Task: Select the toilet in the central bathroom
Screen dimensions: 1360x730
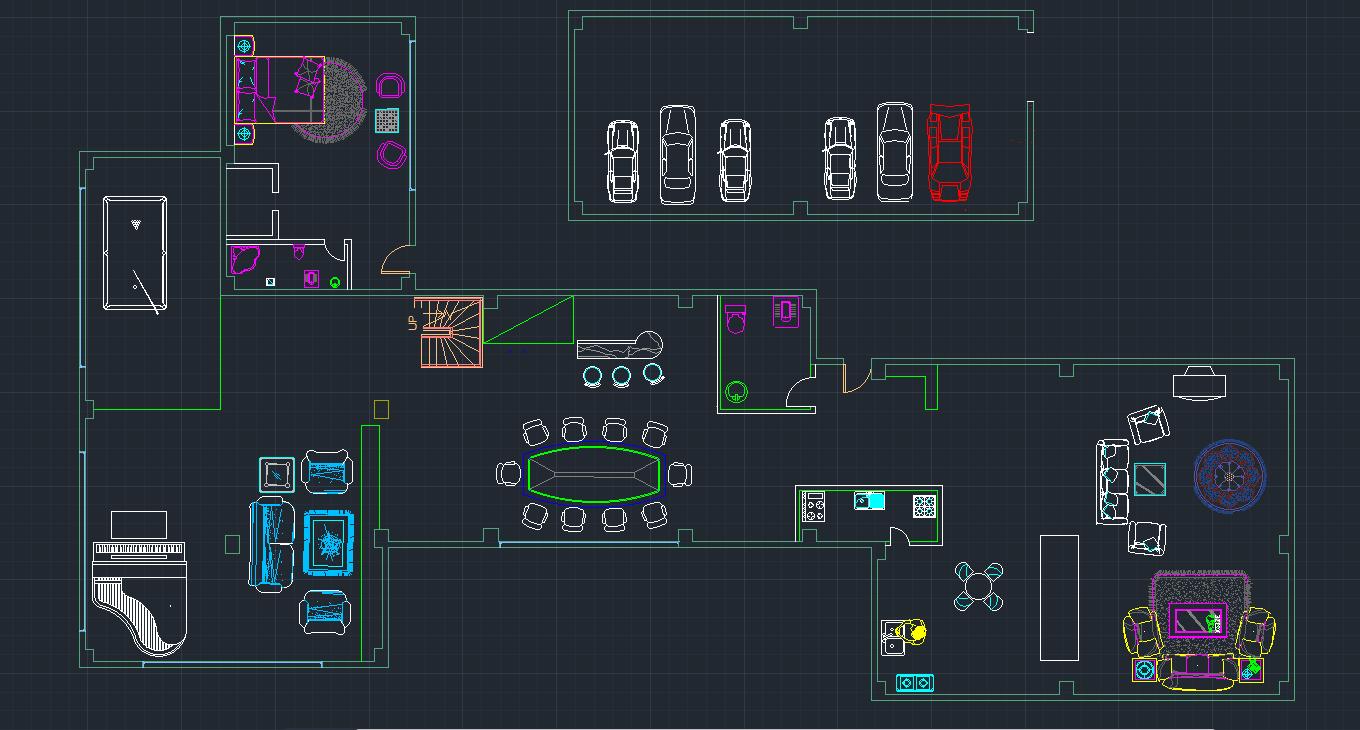Action: click(x=736, y=318)
